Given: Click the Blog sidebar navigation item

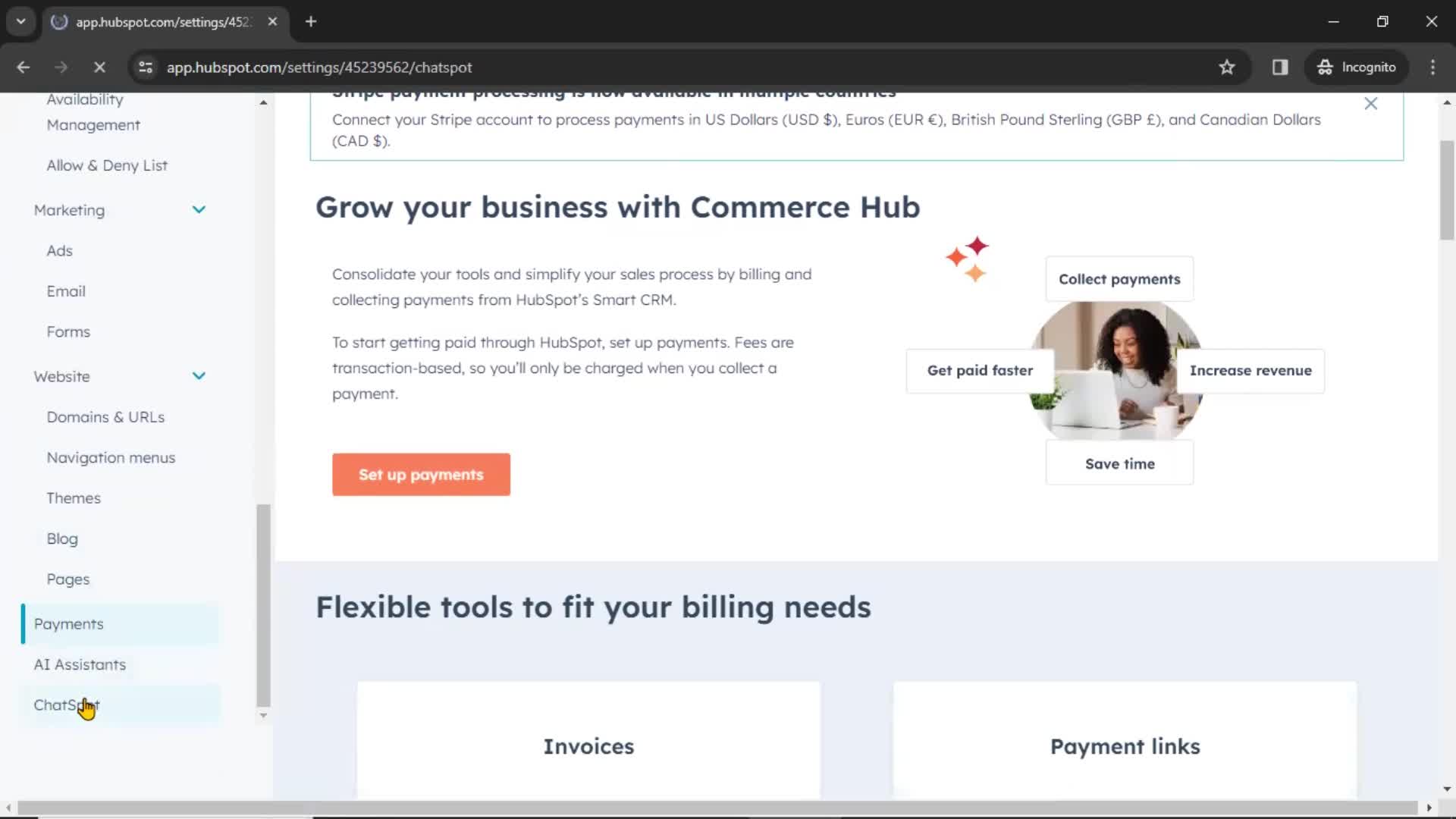Looking at the screenshot, I should pos(62,538).
